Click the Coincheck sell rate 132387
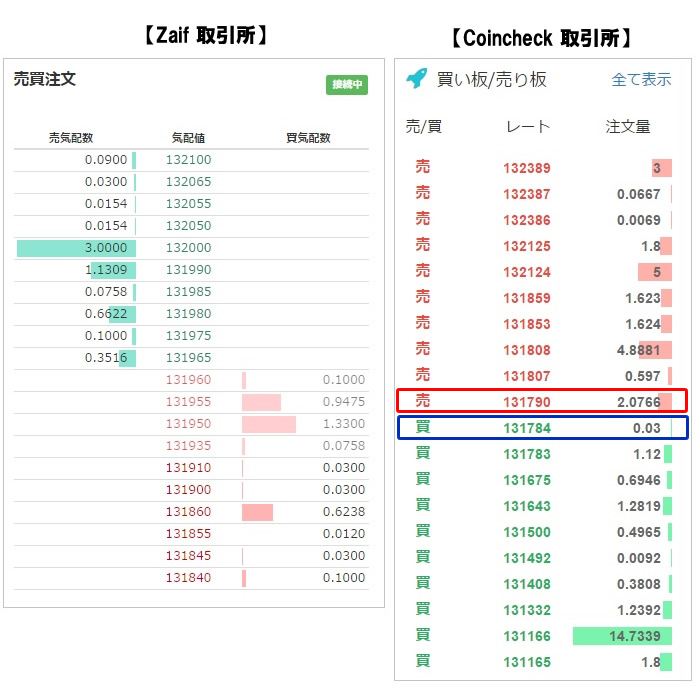697x700 pixels. point(527,194)
